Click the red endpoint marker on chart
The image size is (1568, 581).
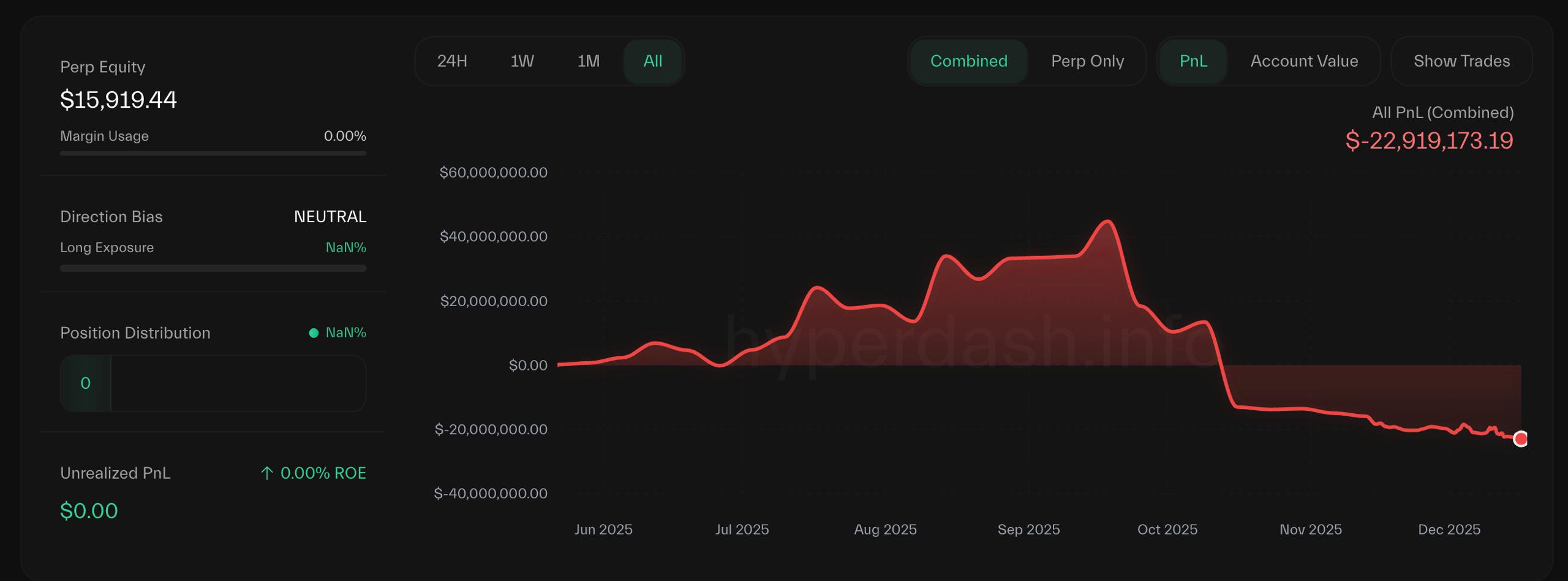coord(1520,439)
